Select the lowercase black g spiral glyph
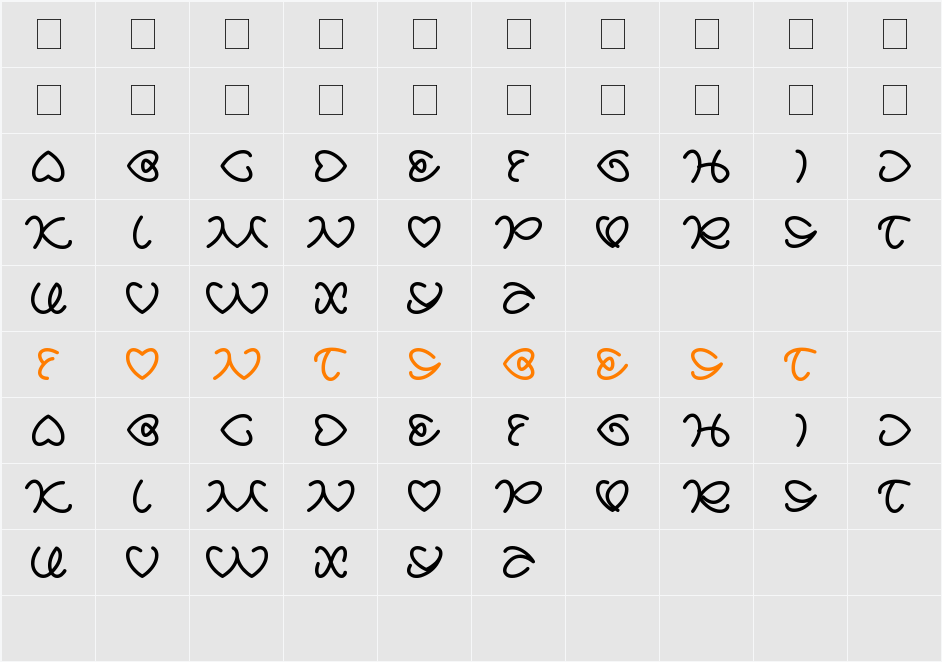Image resolution: width=942 pixels, height=662 pixels. 613,431
